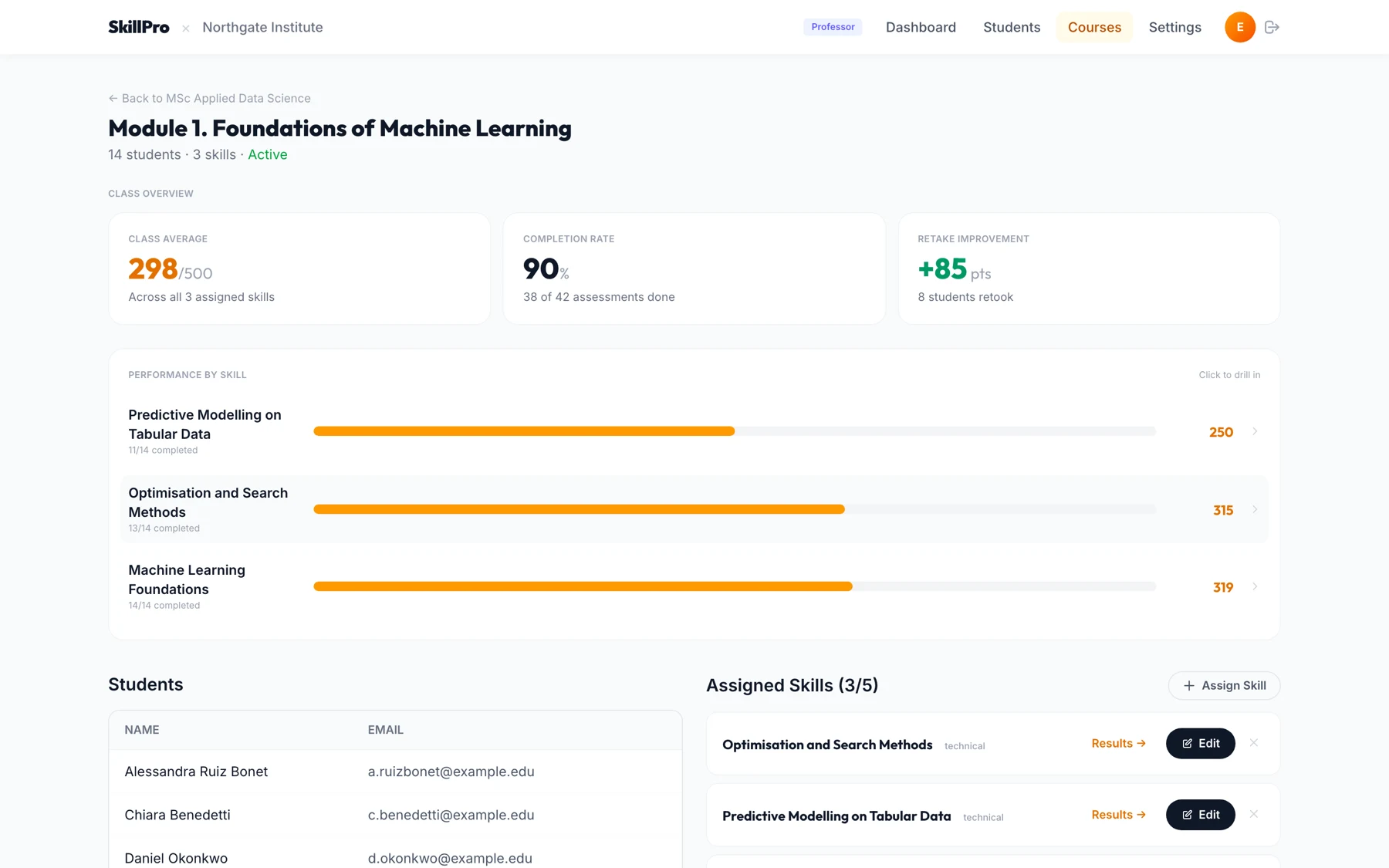Click score 250 for Predictive Modelling
The height and width of the screenshot is (868, 1389).
[x=1221, y=432]
